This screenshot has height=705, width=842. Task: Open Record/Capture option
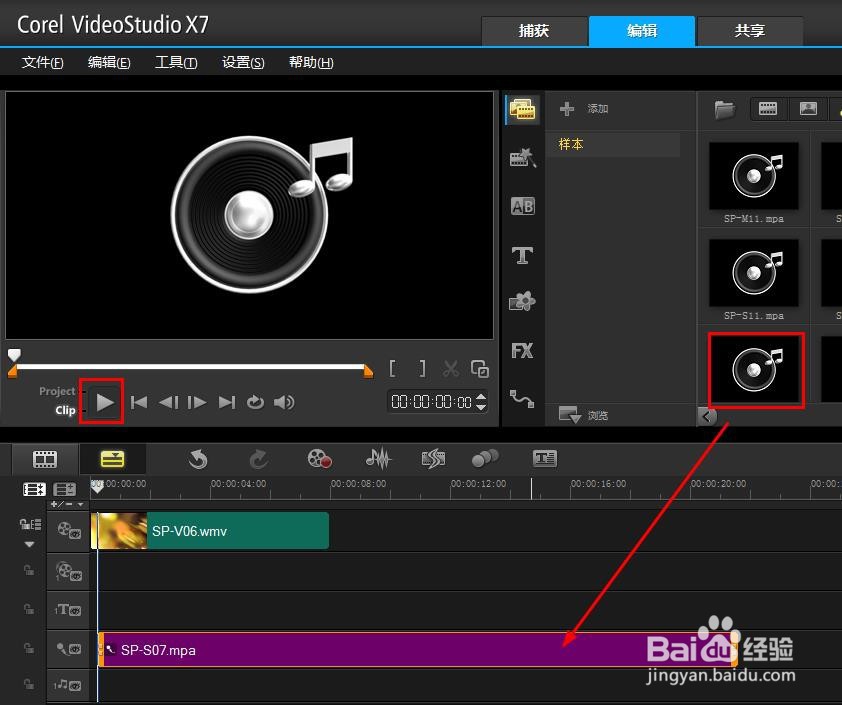pyautogui.click(x=319, y=459)
